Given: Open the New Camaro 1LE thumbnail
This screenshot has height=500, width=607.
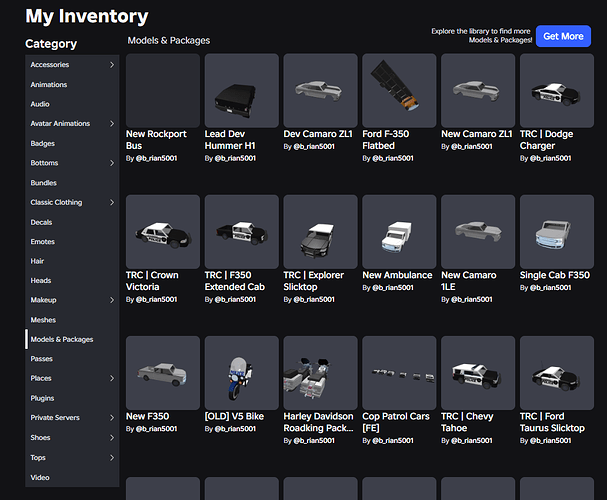Looking at the screenshot, I should [x=478, y=232].
